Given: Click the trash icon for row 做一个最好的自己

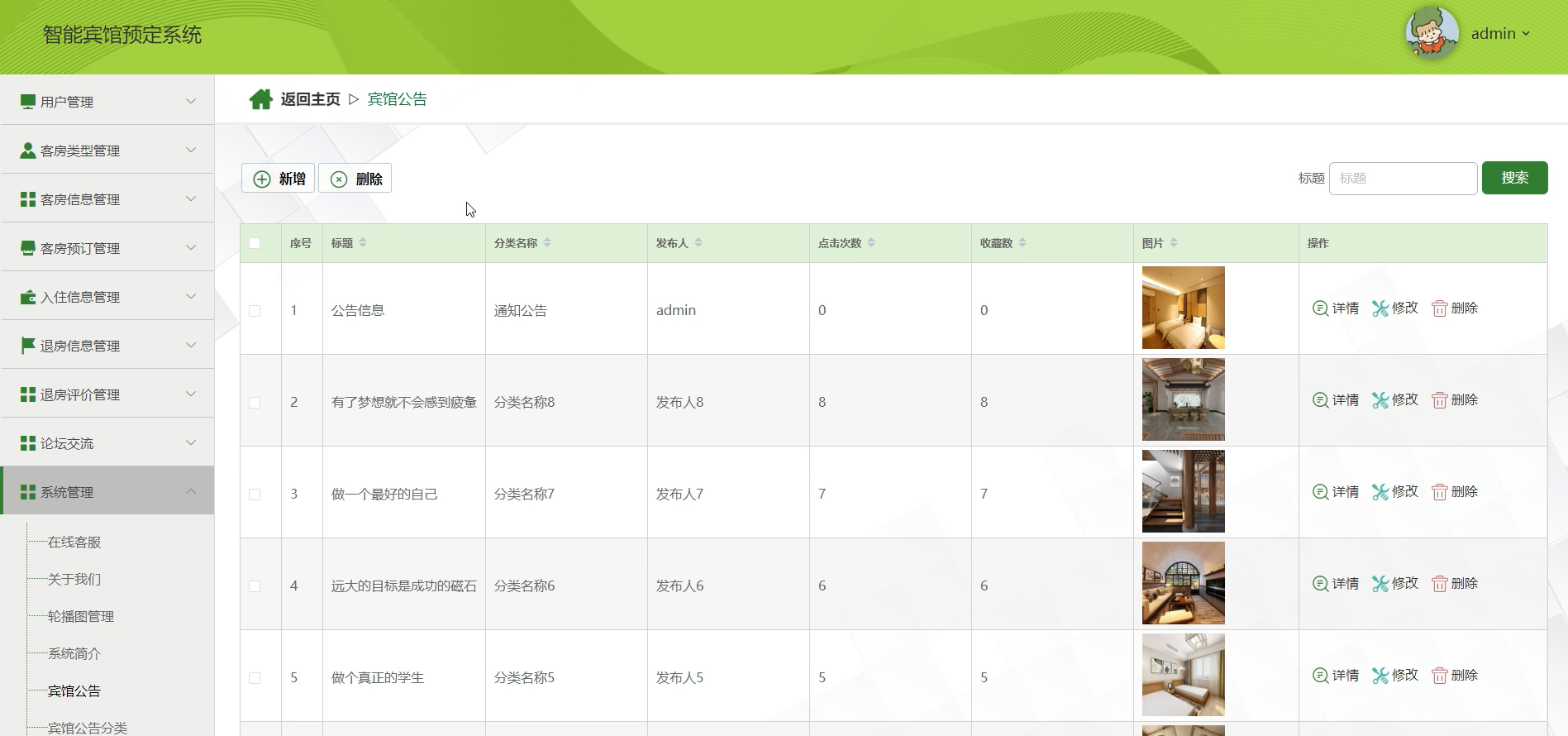Looking at the screenshot, I should (x=1440, y=492).
